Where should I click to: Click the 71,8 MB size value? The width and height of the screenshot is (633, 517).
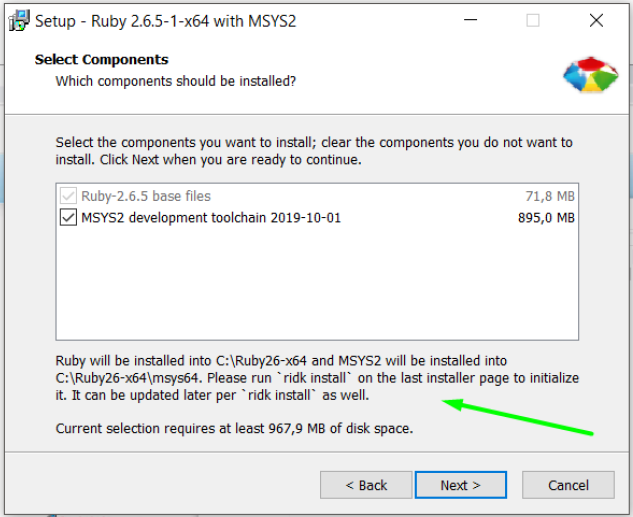click(550, 196)
